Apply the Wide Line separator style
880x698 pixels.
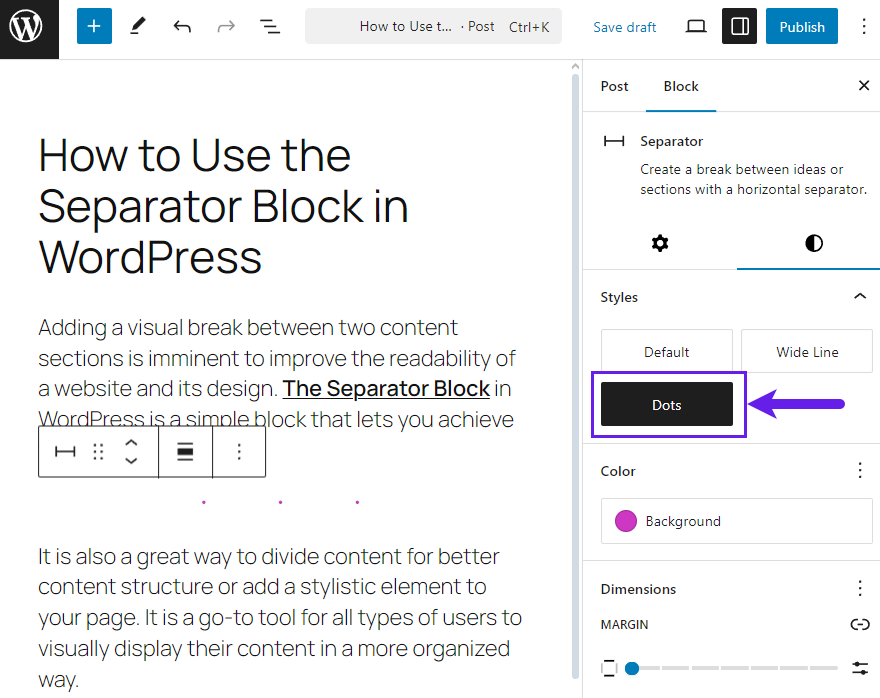(807, 352)
